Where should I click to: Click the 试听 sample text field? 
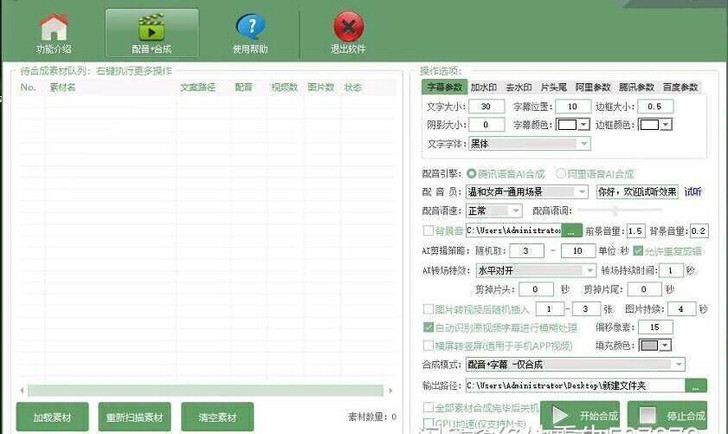[x=637, y=192]
